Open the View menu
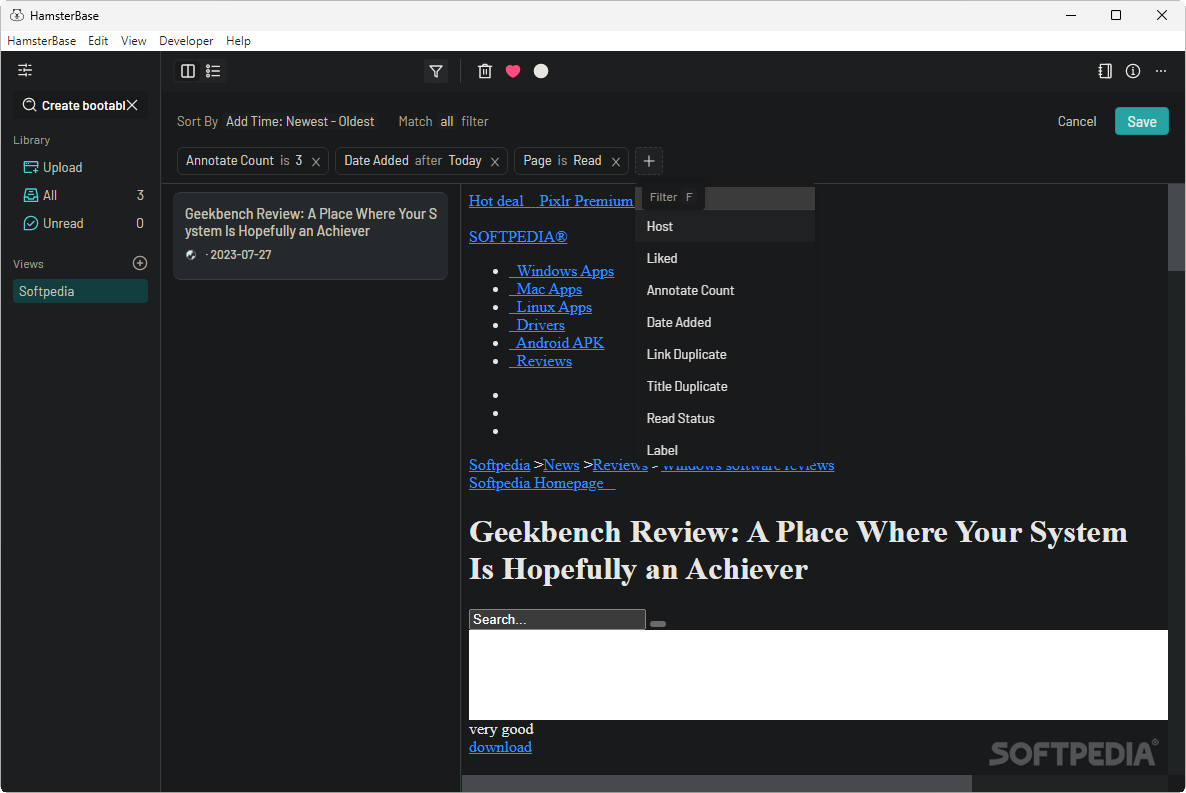The height and width of the screenshot is (793, 1186). tap(134, 41)
